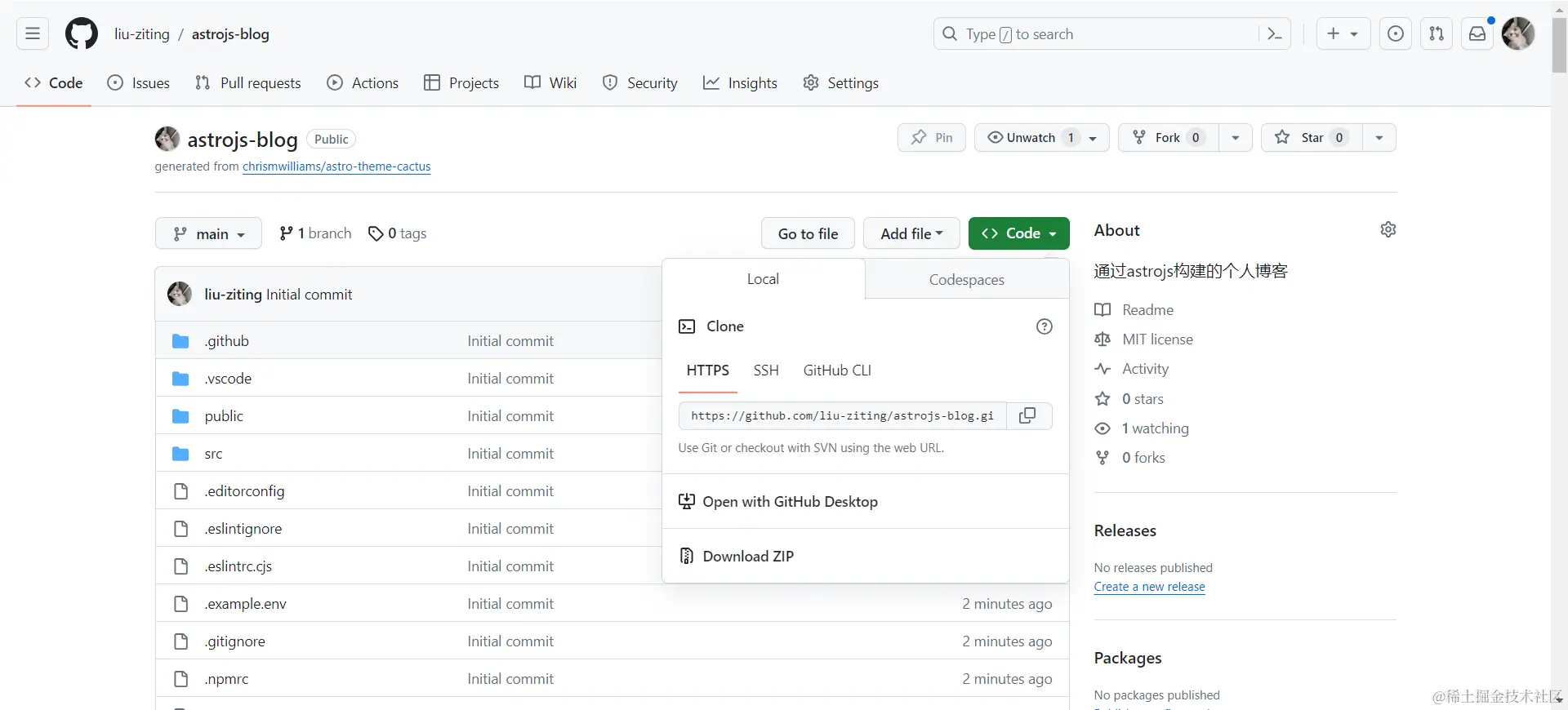View the 0 forks link
Viewport: 1568px width, 710px height.
pyautogui.click(x=1130, y=458)
